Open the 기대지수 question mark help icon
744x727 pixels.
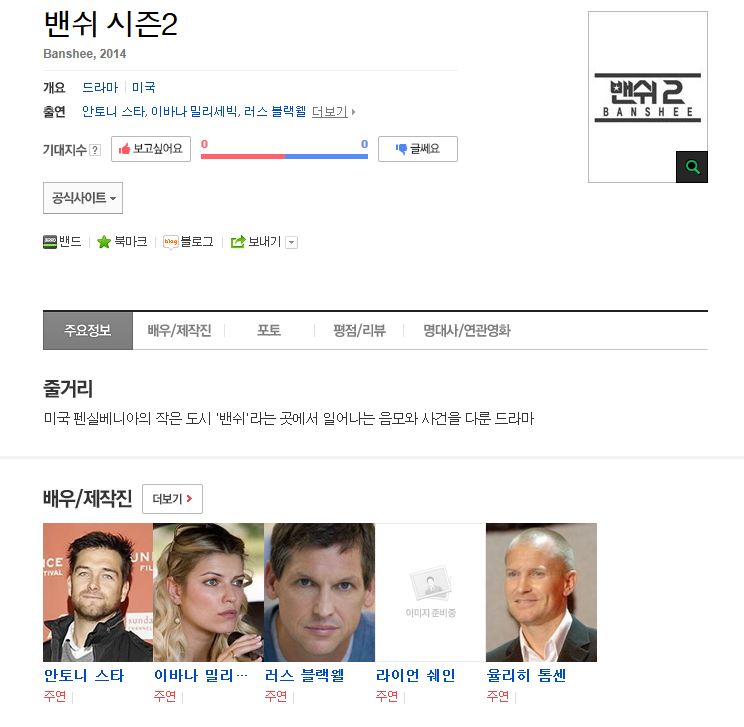pyautogui.click(x=95, y=150)
